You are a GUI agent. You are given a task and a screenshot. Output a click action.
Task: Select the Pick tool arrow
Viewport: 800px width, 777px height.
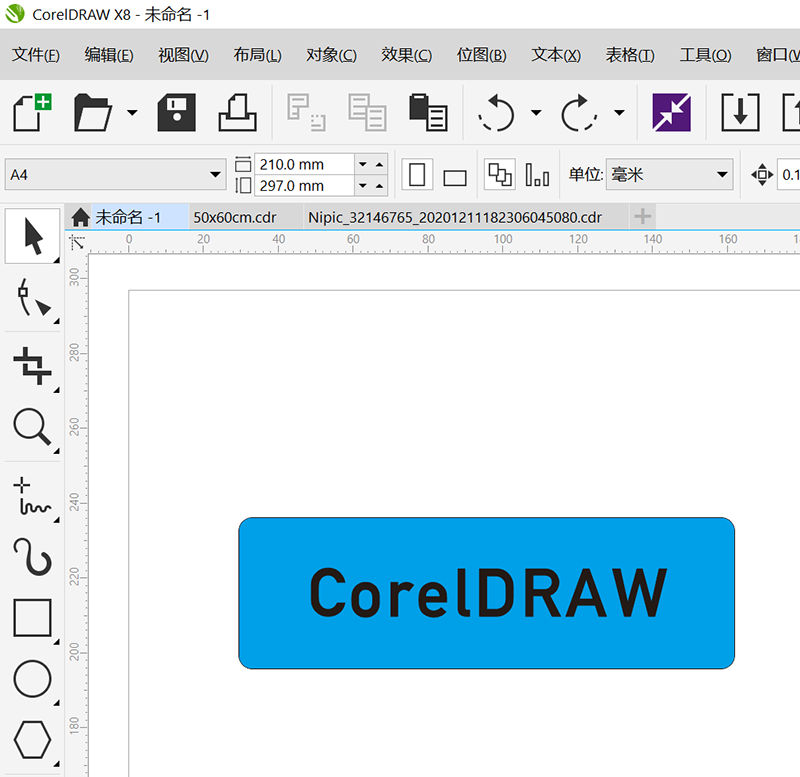click(x=33, y=237)
